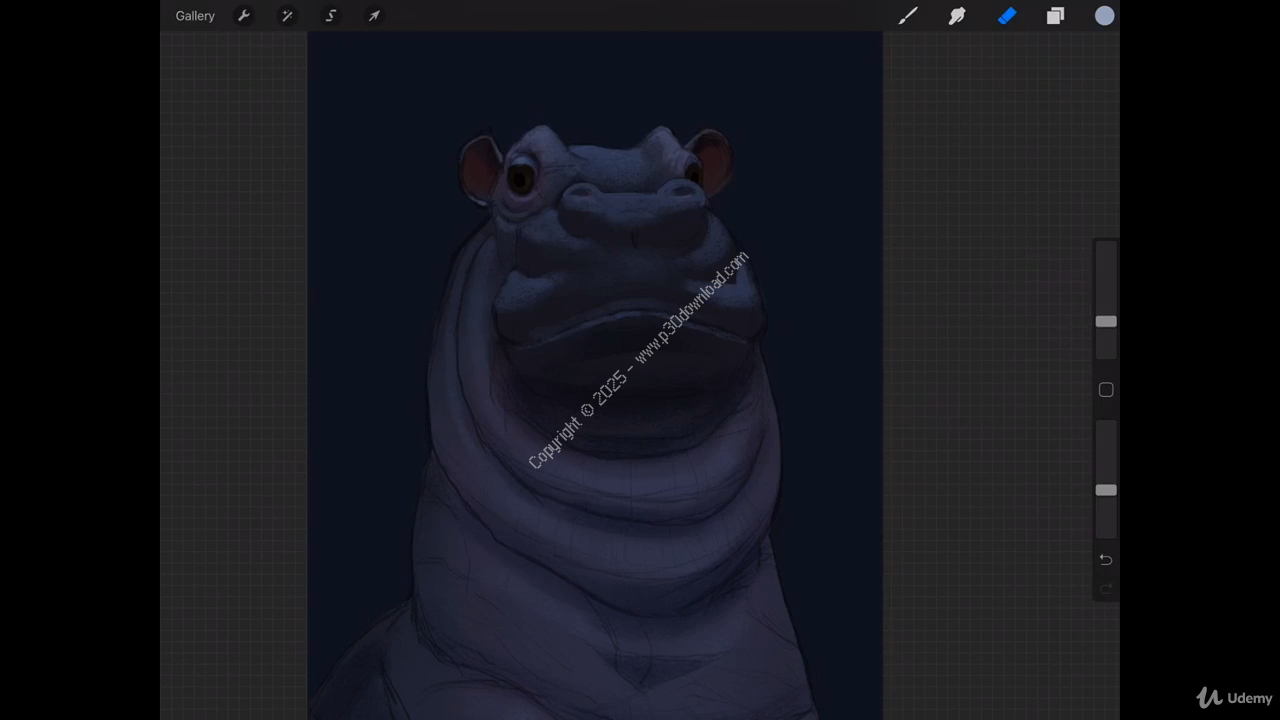The image size is (1280, 720).
Task: Open the active color picker circle
Action: coord(1104,16)
